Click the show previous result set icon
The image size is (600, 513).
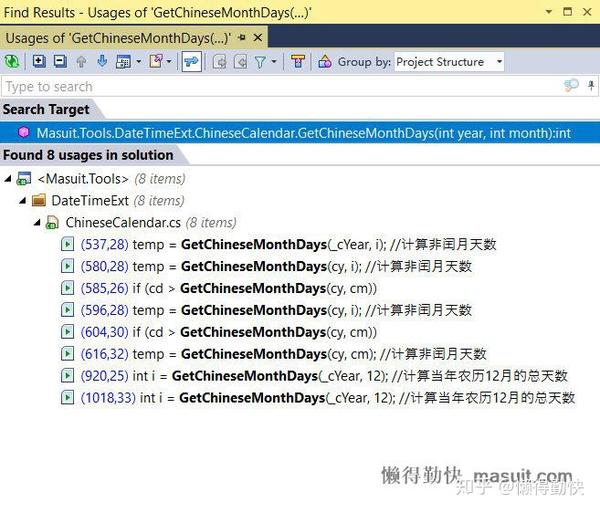click(219, 62)
